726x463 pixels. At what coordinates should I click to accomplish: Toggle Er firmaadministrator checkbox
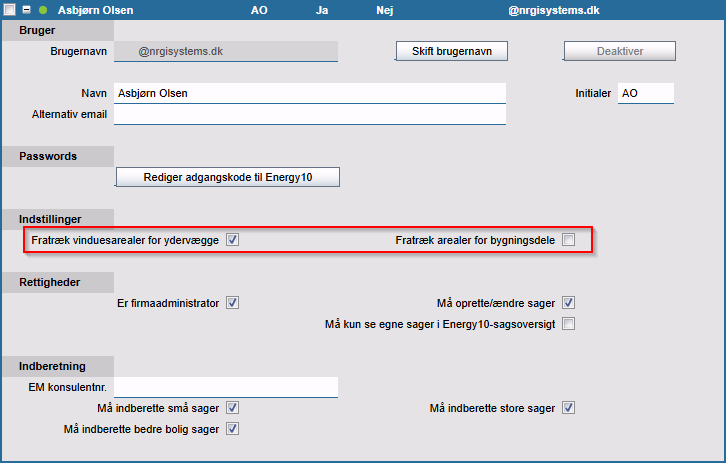[x=232, y=303]
